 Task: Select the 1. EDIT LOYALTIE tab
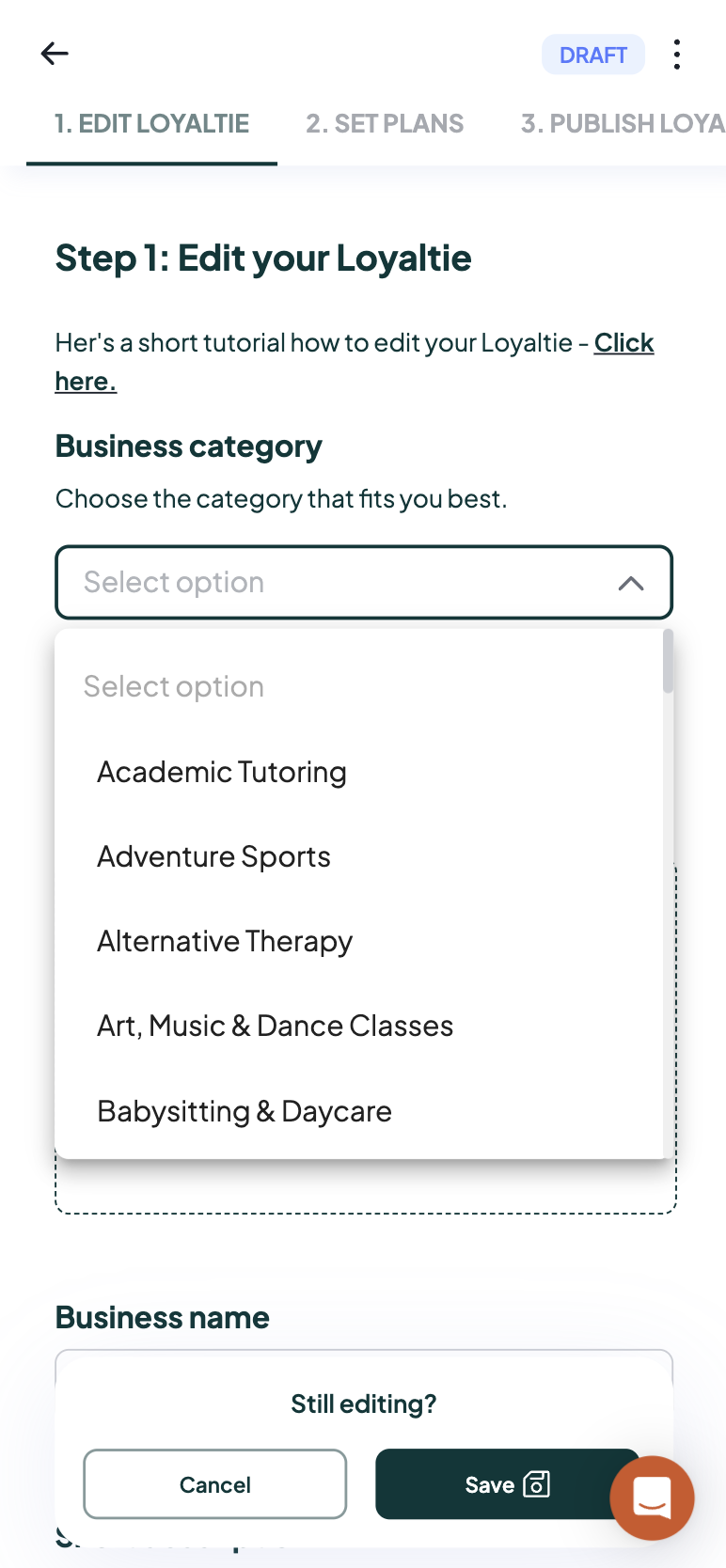(151, 123)
